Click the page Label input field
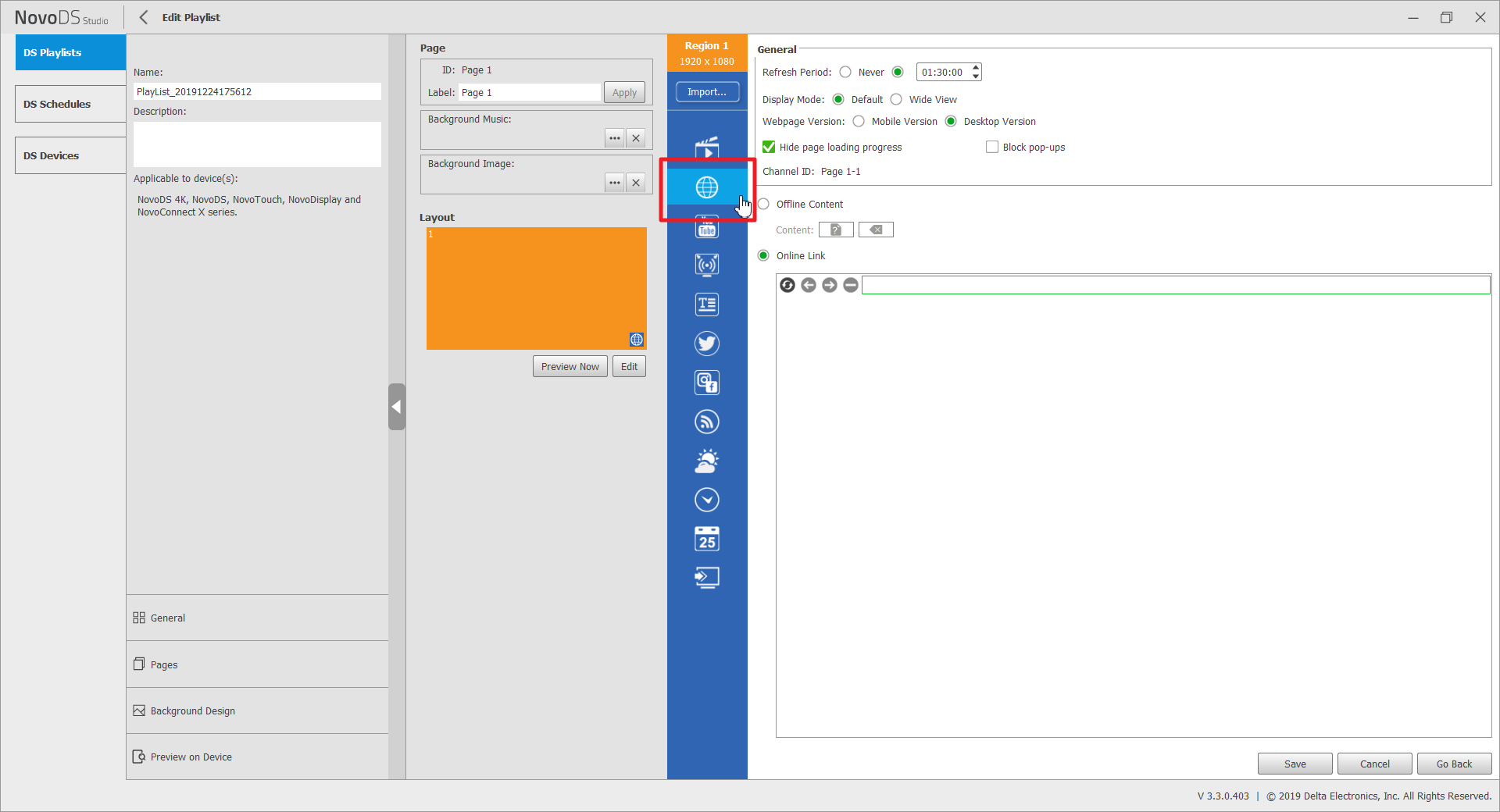Viewport: 1500px width, 812px height. point(530,92)
